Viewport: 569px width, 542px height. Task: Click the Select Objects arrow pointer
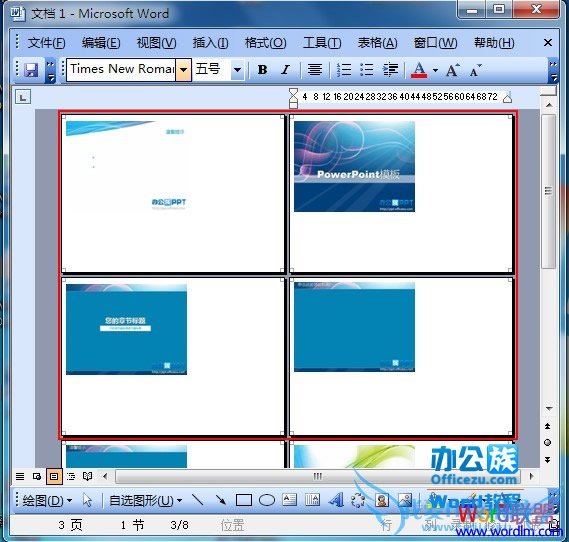[x=87, y=501]
